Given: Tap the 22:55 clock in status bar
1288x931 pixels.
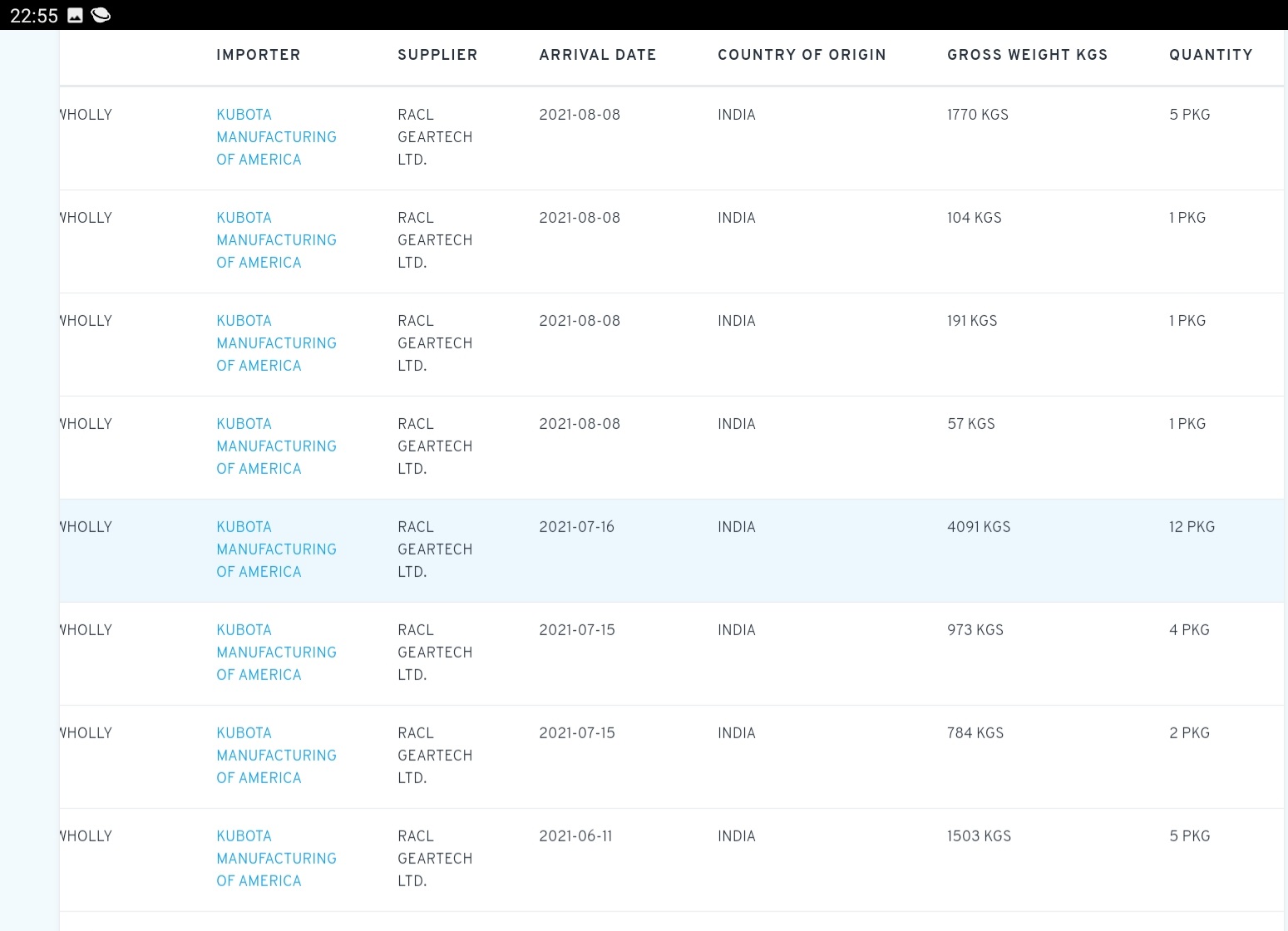Looking at the screenshot, I should 33,15.
